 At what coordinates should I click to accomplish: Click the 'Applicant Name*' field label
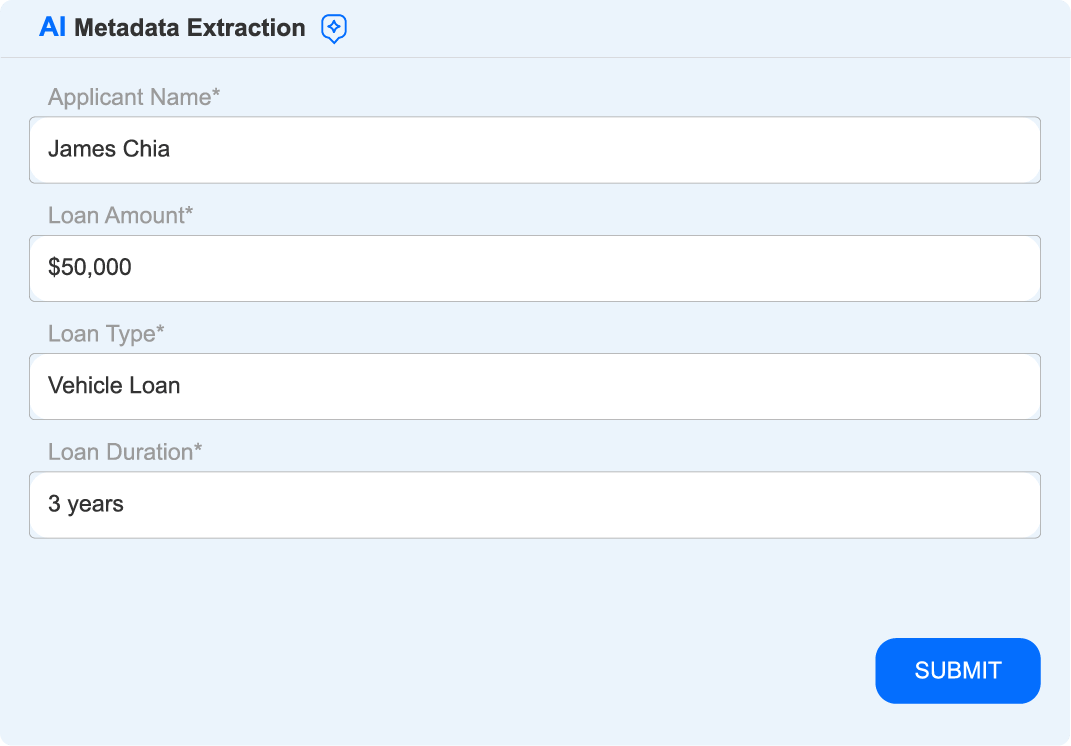pyautogui.click(x=132, y=97)
